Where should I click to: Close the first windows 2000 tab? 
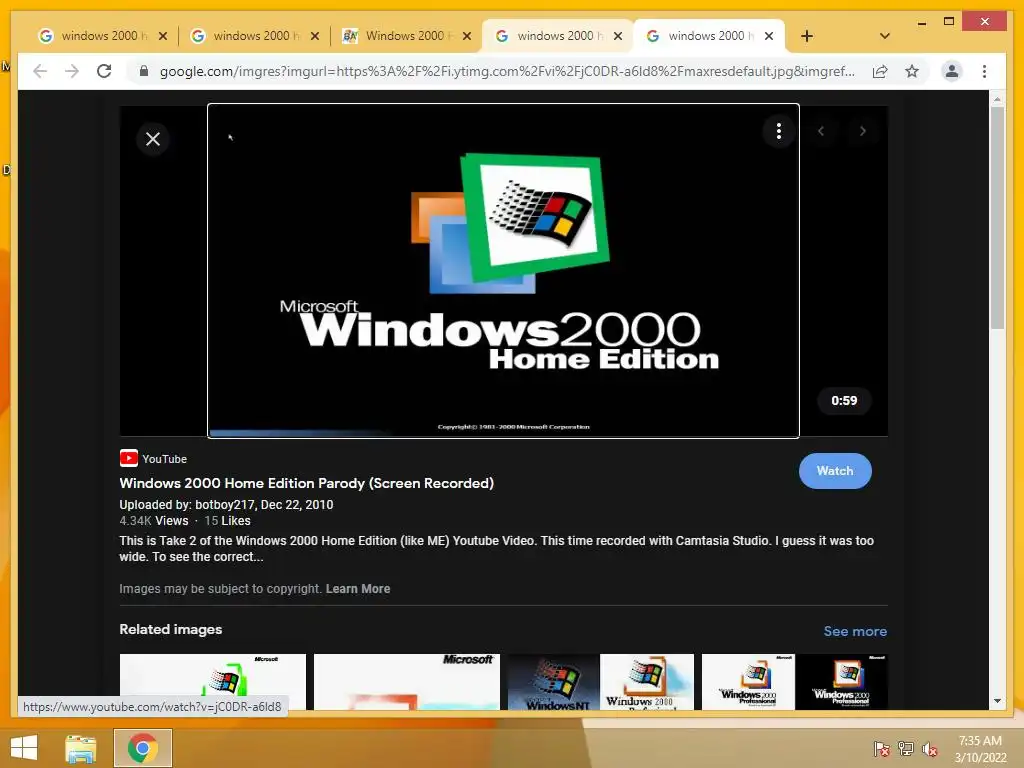click(163, 36)
